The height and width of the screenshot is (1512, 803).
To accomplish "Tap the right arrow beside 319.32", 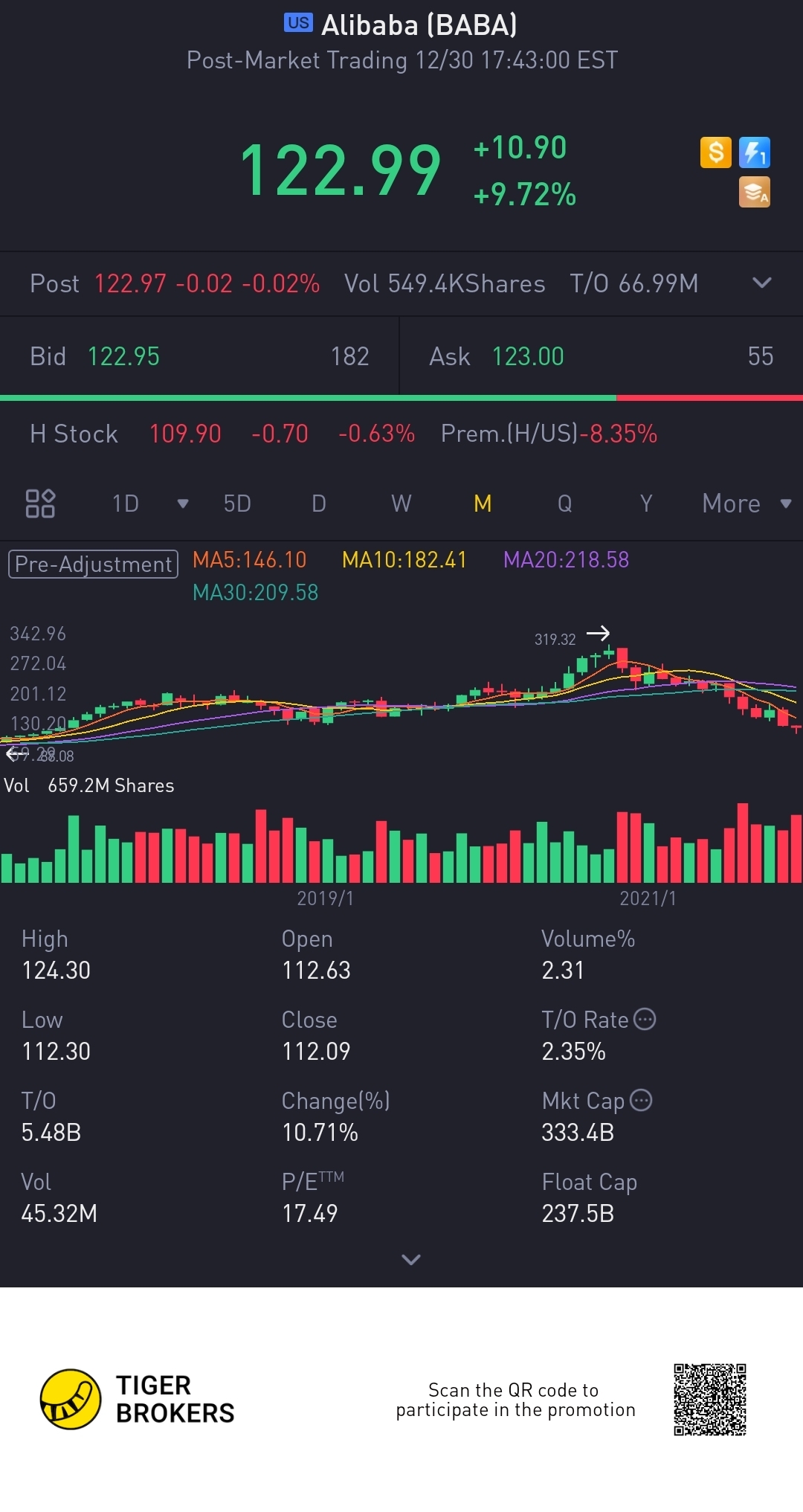I will [598, 634].
